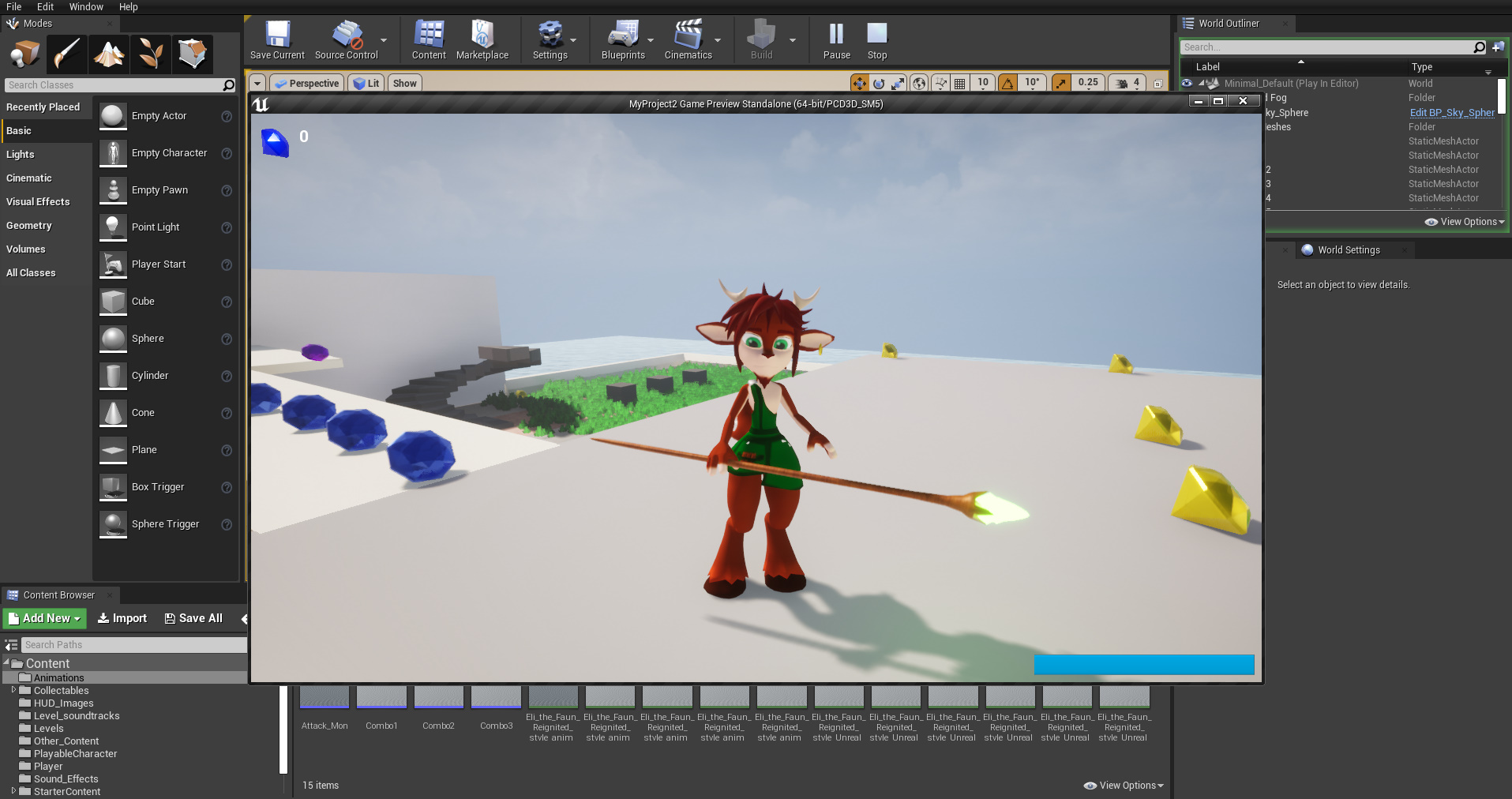The image size is (1512, 799).
Task: Click the magnifier icon in World Outliner search
Action: click(1479, 47)
